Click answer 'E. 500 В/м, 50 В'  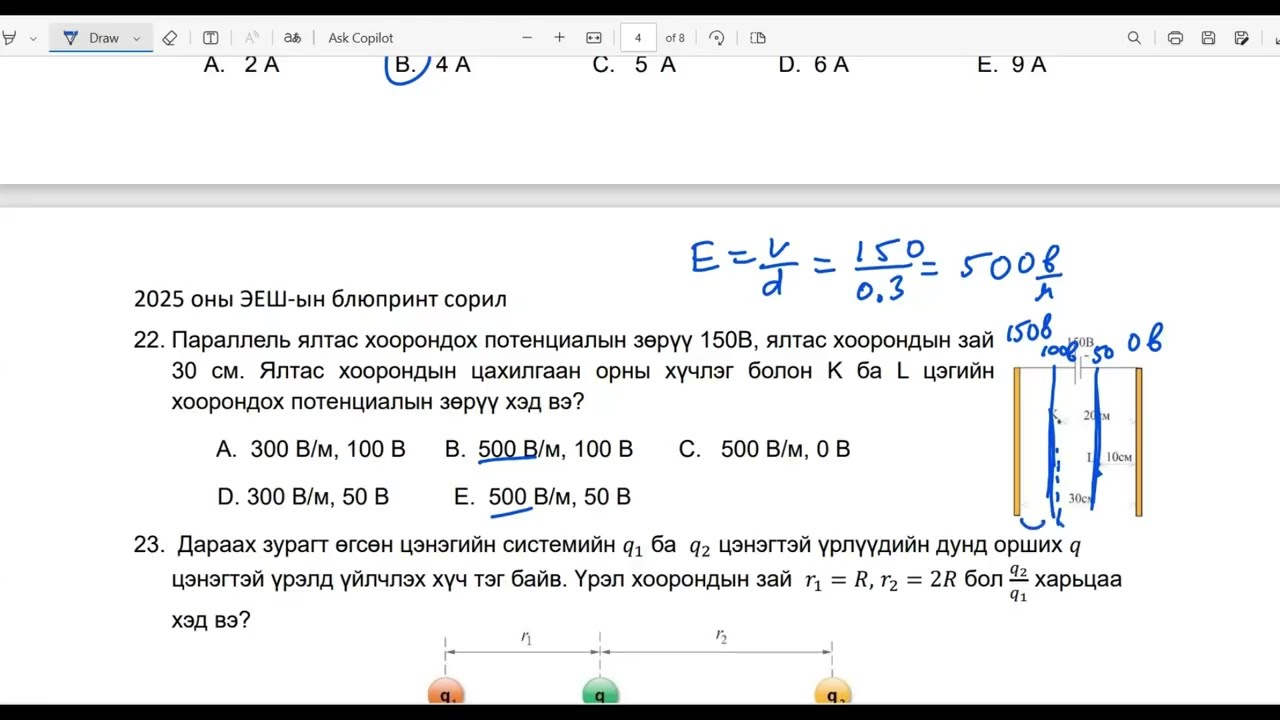542,497
